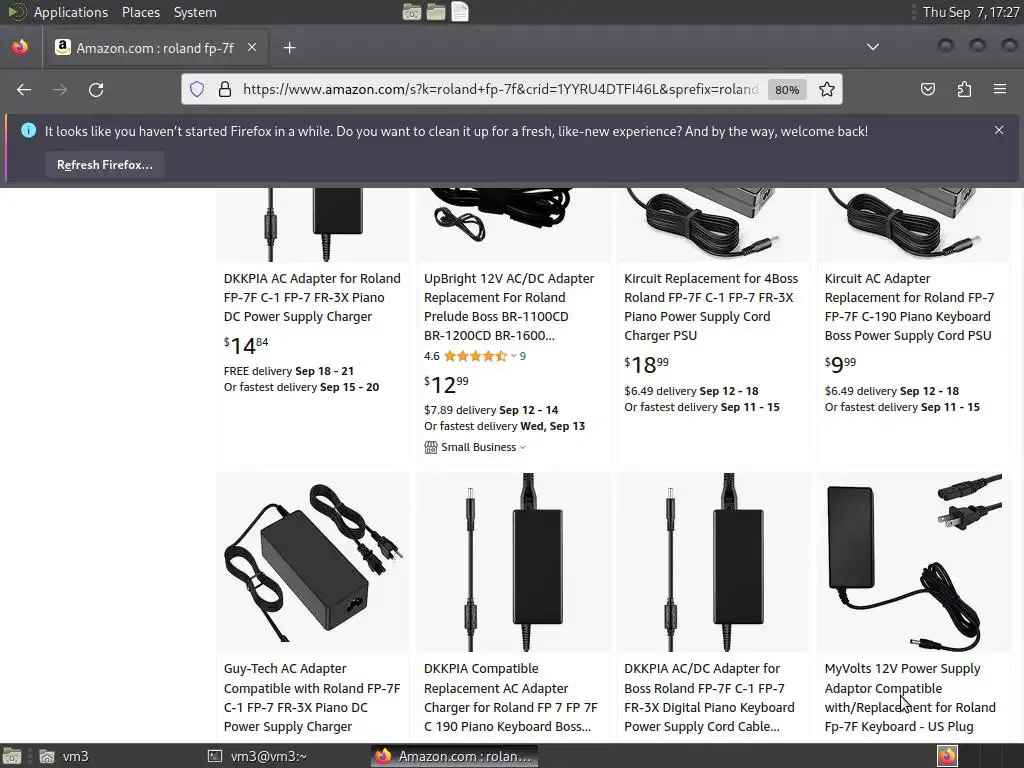The width and height of the screenshot is (1024, 768).
Task: Click the GNOME foot logo in top panel
Action: tap(15, 12)
